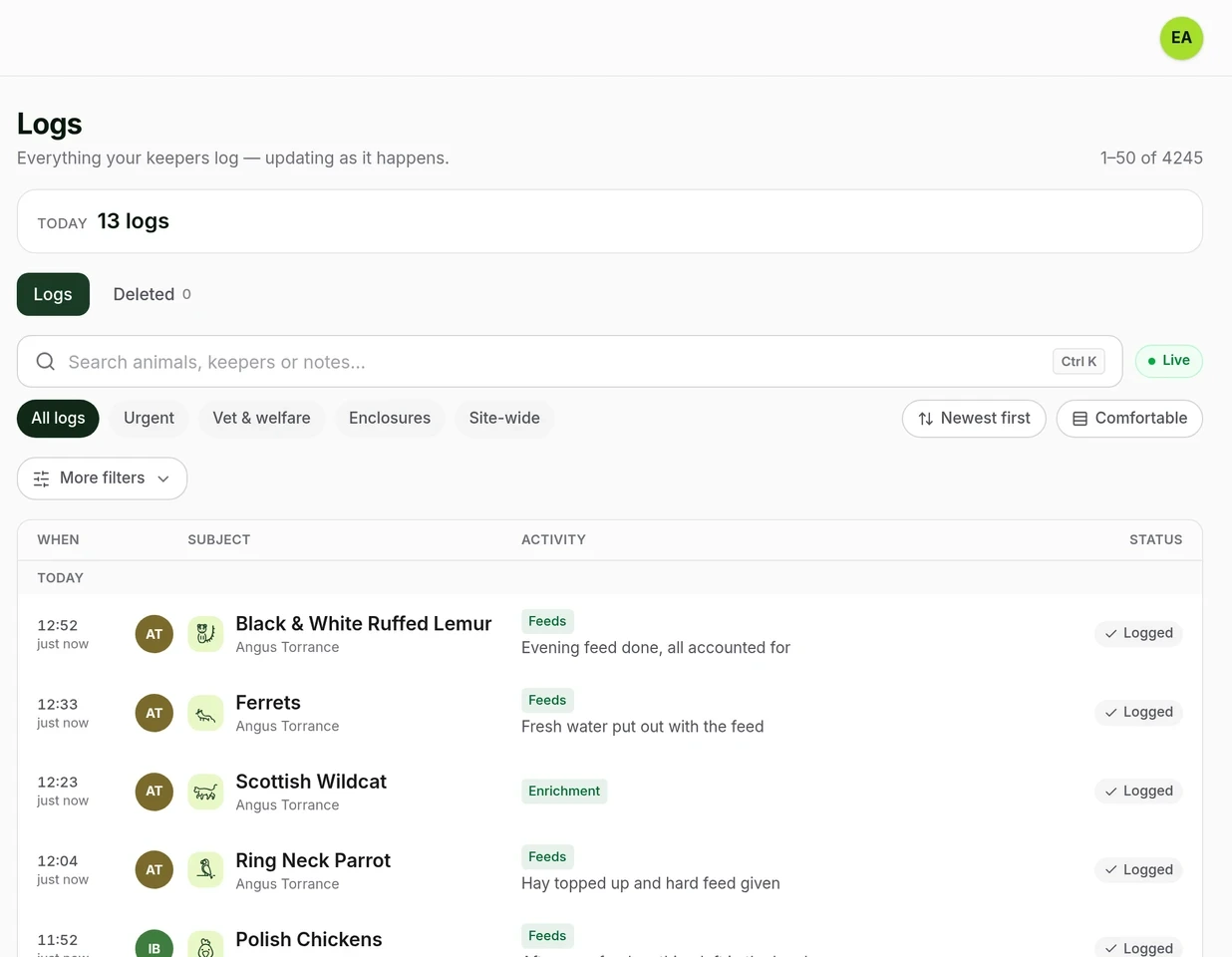The image size is (1232, 957).
Task: Select the Site-wide filter chip
Action: coord(504,418)
